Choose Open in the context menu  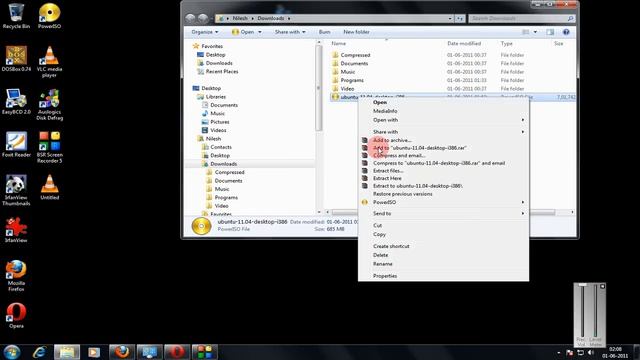pos(443,102)
